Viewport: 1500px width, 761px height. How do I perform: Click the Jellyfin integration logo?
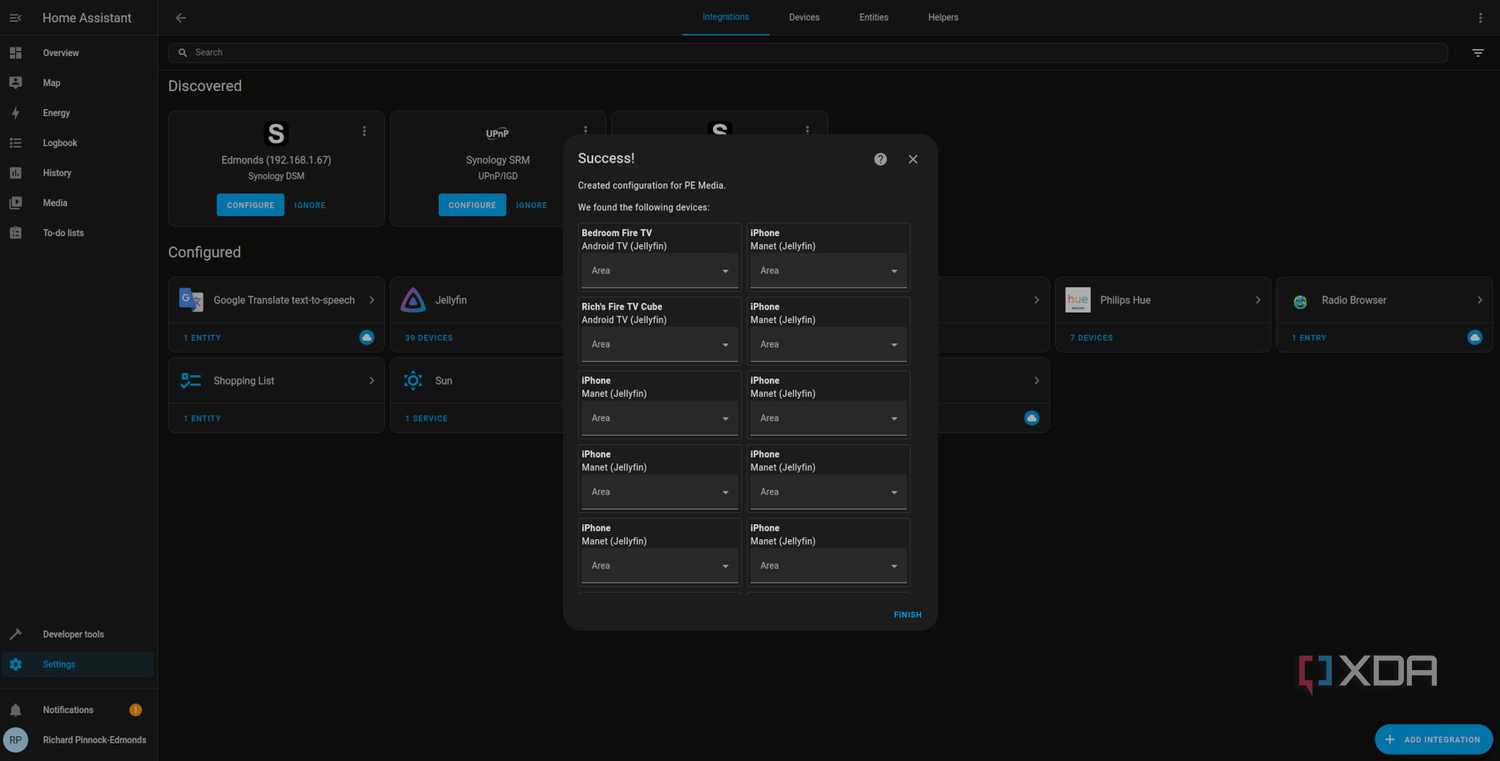click(413, 300)
